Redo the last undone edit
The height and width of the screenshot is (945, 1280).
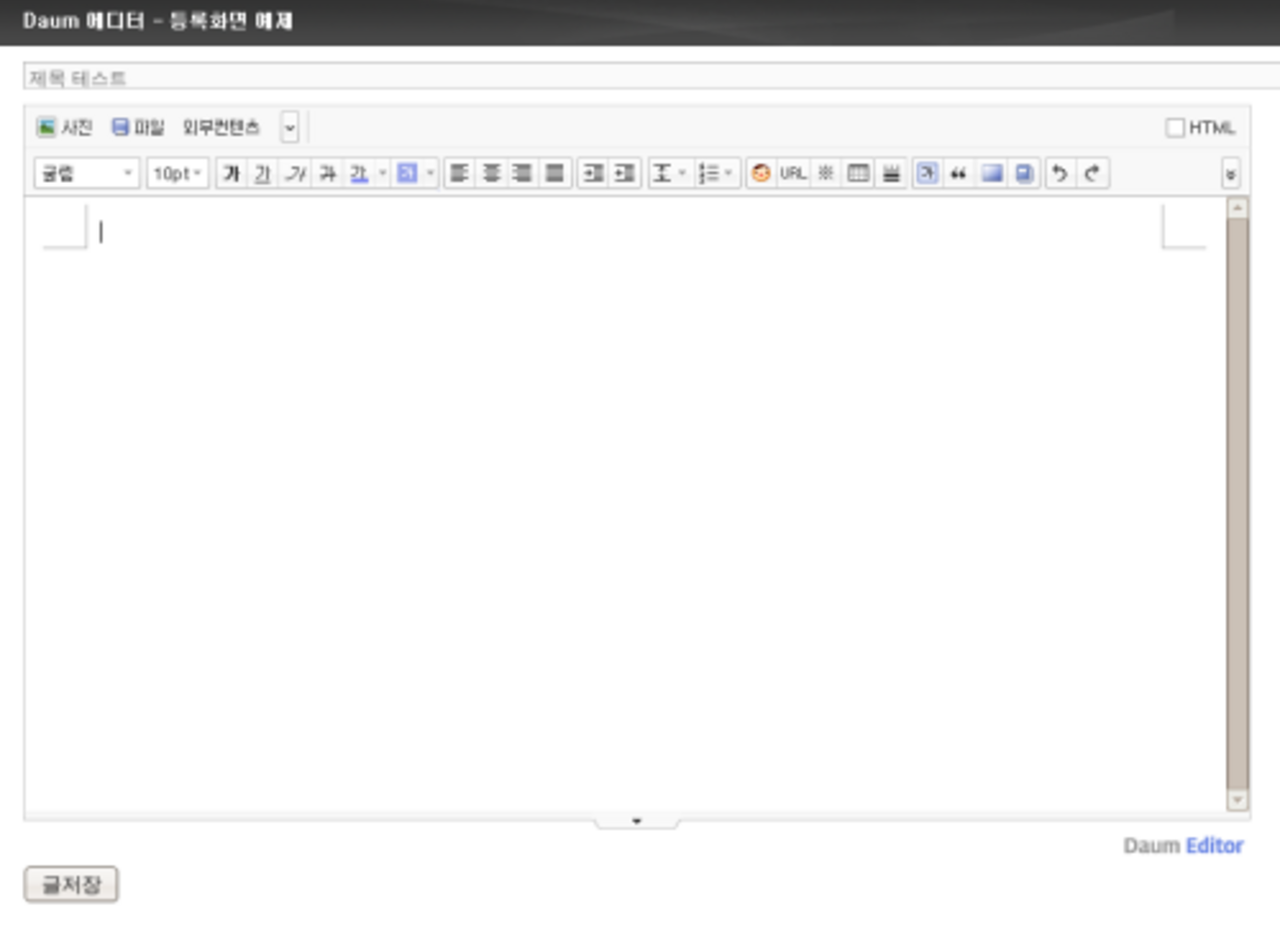tap(1092, 174)
